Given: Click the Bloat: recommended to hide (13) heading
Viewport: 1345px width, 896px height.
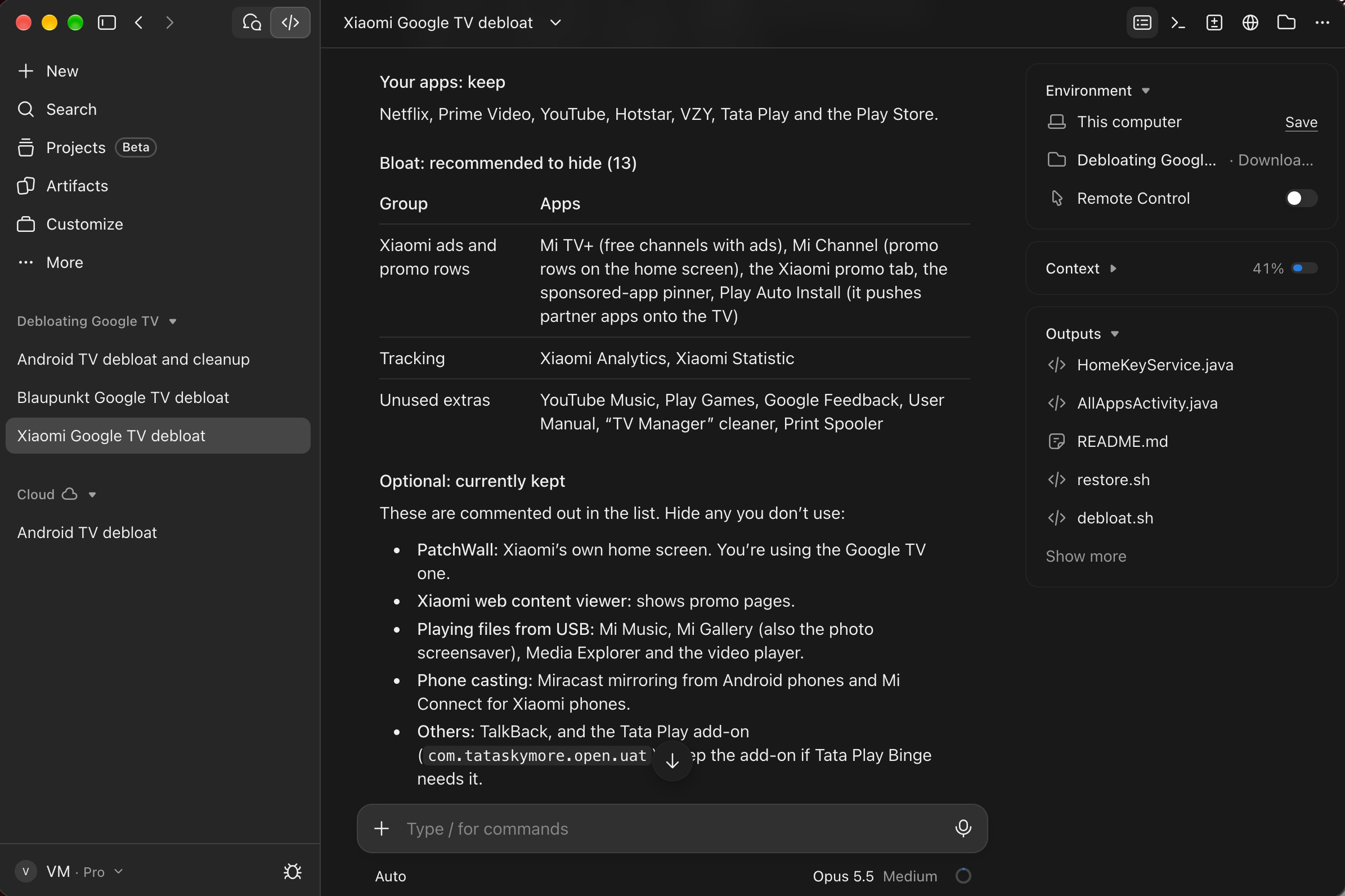Looking at the screenshot, I should 508,163.
